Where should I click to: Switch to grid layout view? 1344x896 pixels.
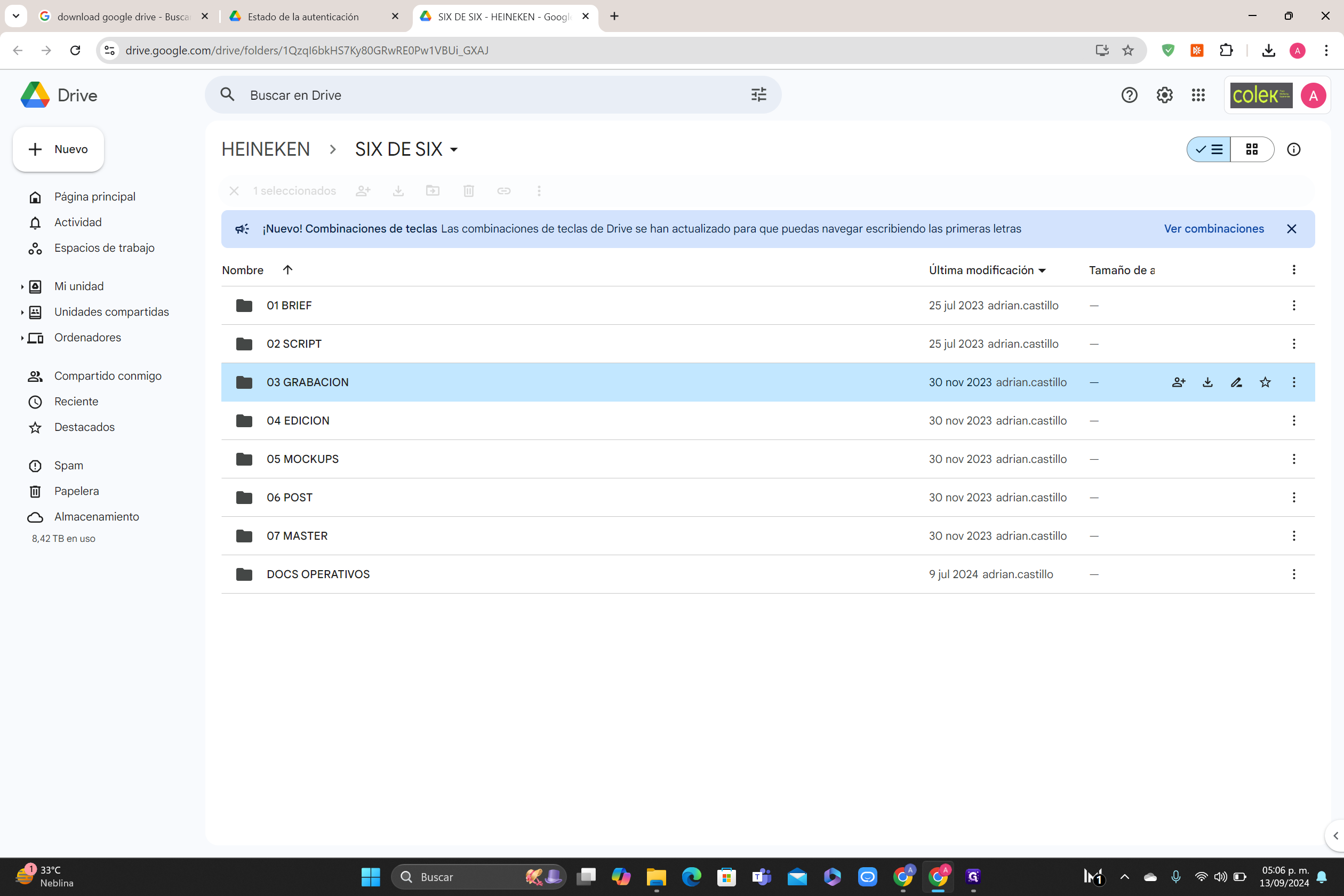click(x=1252, y=149)
